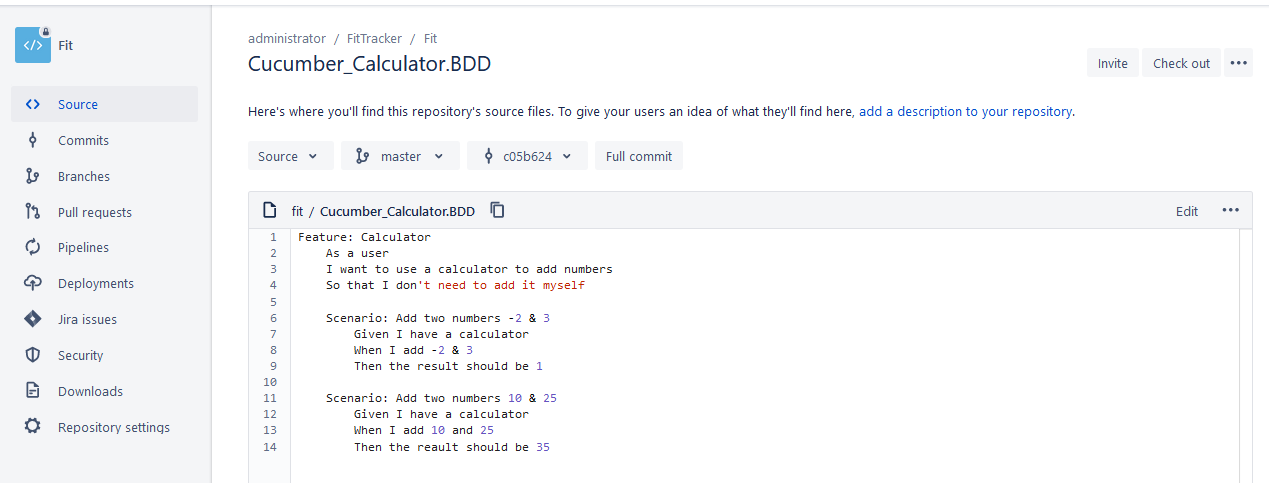This screenshot has height=483, width=1269.
Task: Click 'I want to use a calculator' line
Action: 469,269
